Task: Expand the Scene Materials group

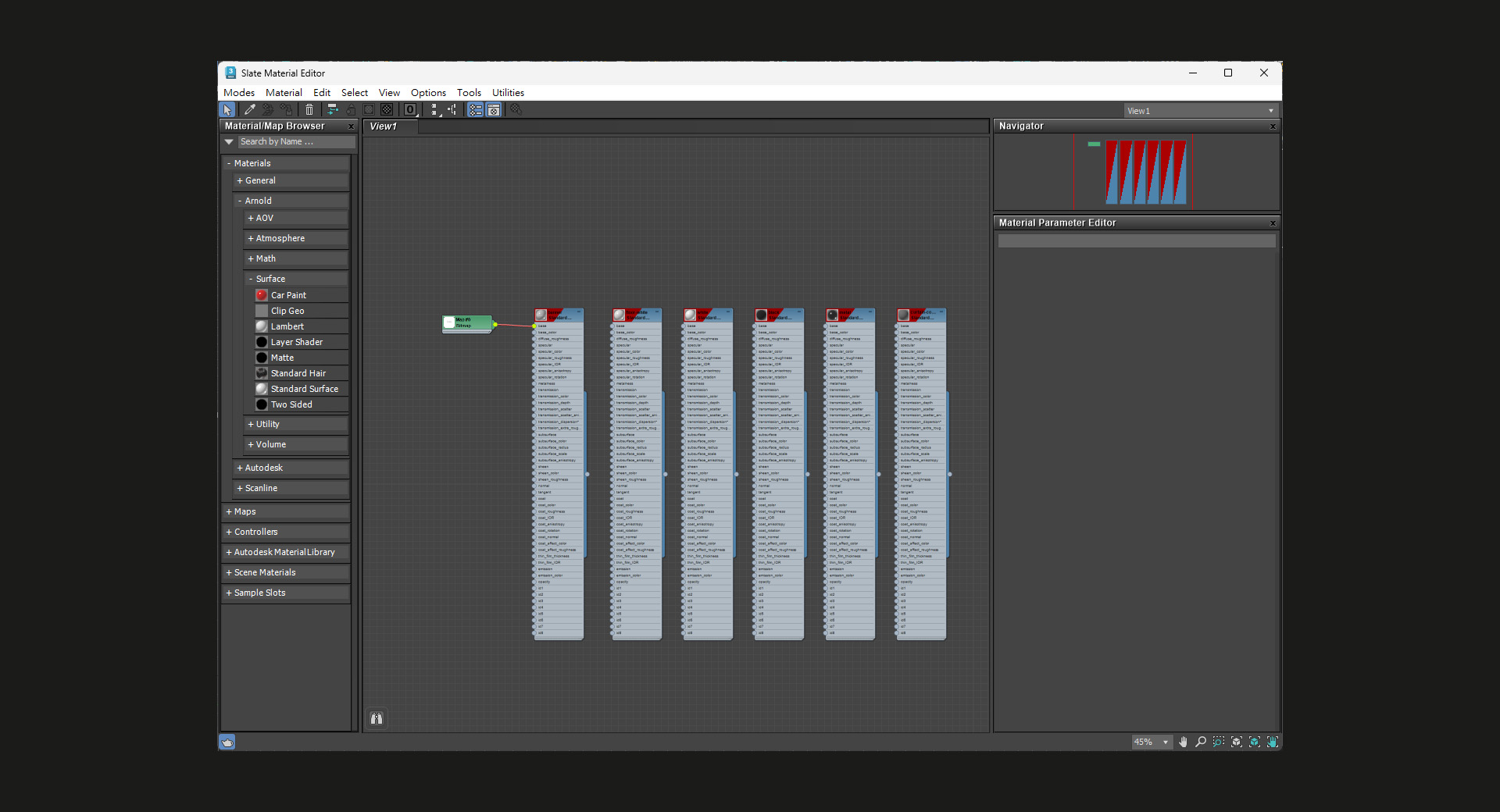Action: [229, 572]
